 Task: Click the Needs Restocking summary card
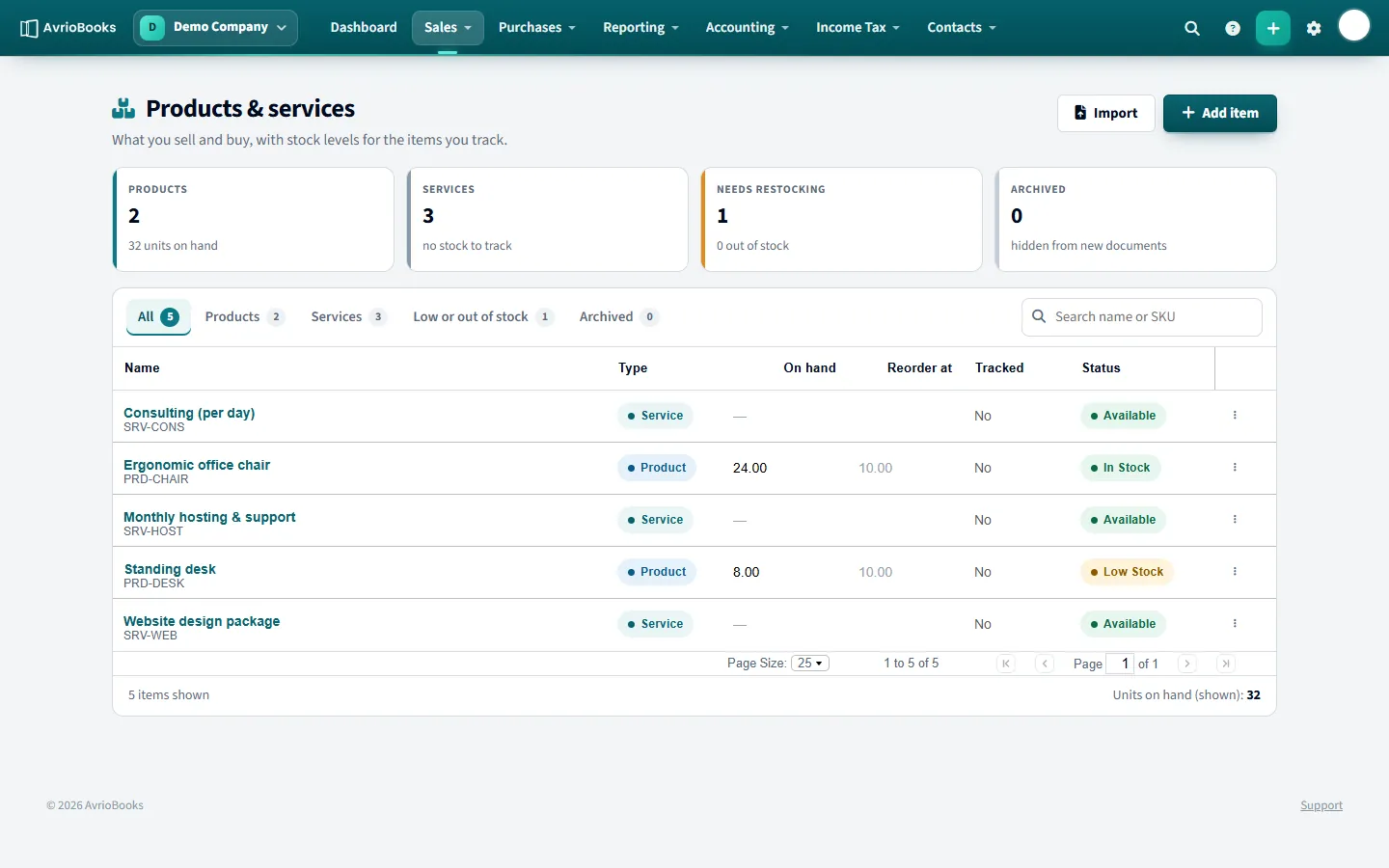pyautogui.click(x=841, y=220)
